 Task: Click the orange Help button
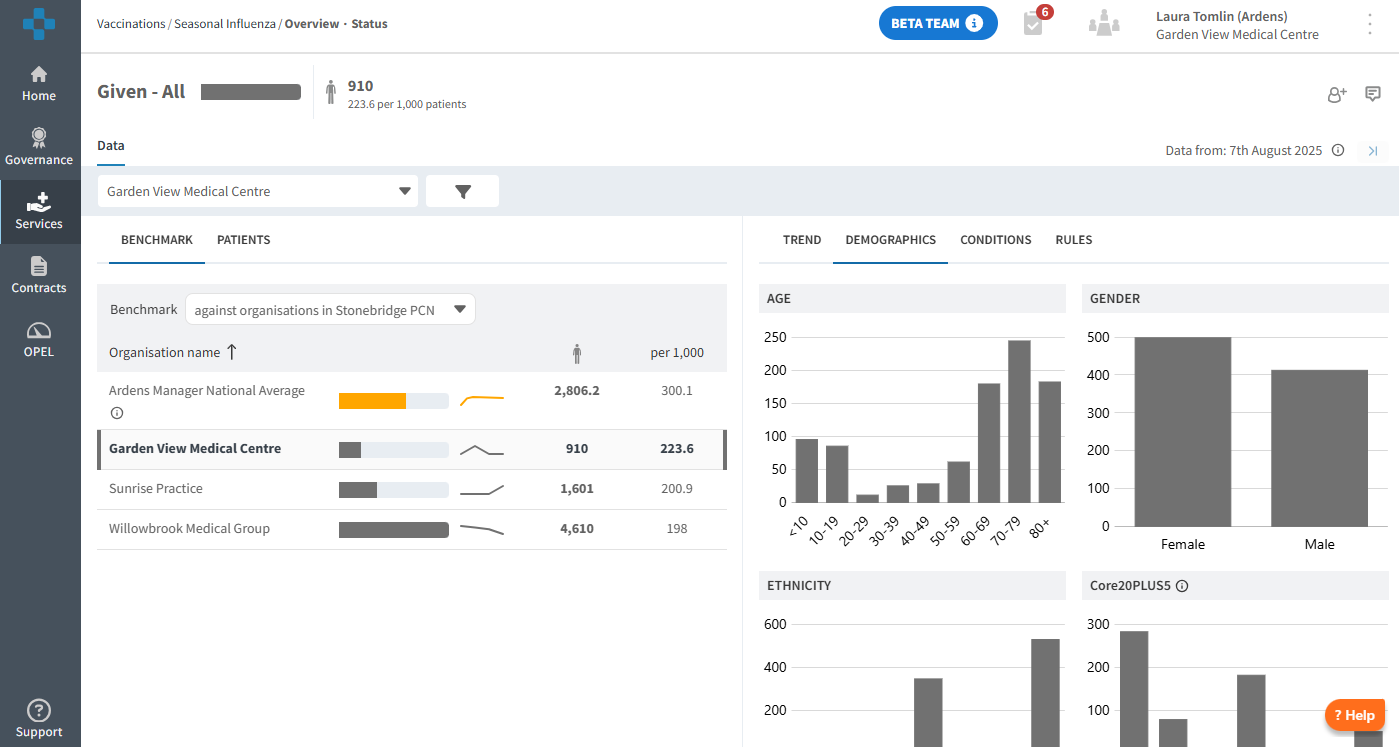1355,715
